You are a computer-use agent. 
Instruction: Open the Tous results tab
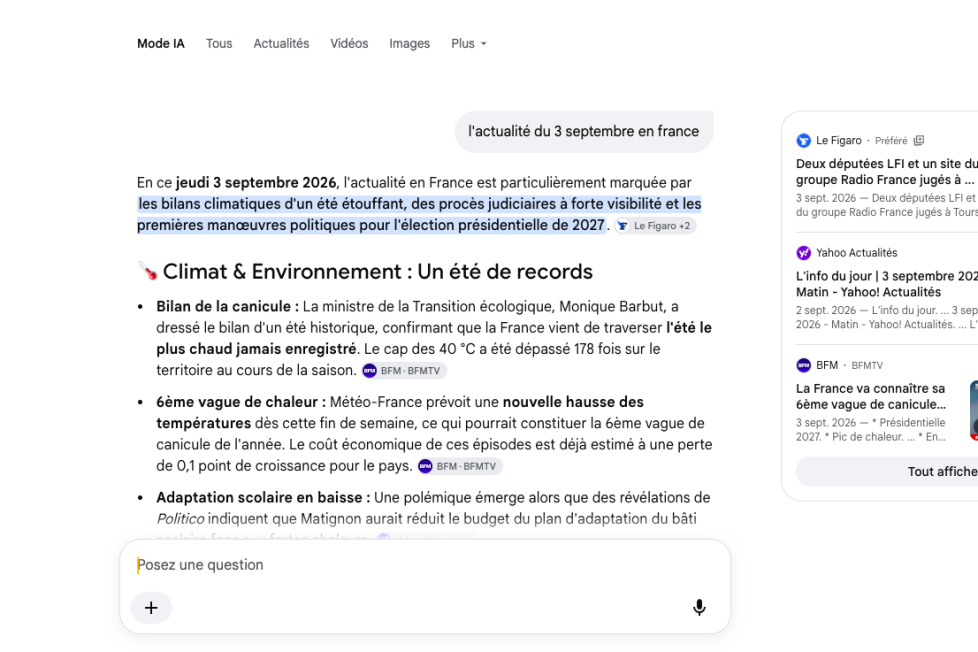pos(219,44)
